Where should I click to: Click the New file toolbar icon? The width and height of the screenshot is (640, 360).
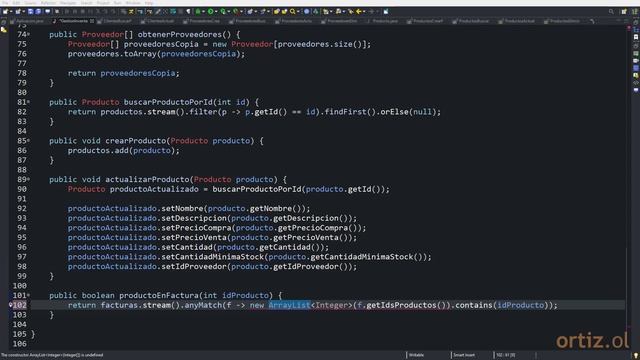click(5, 11)
